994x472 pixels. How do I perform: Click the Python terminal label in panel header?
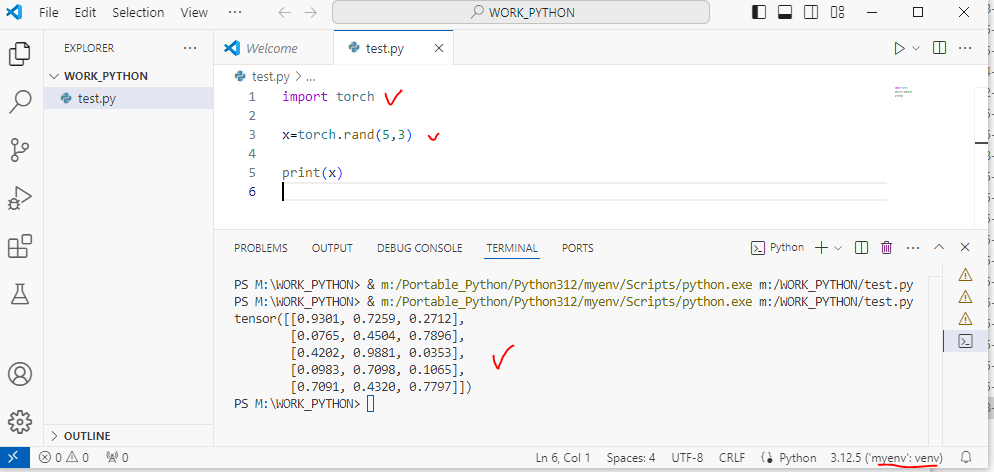pyautogui.click(x=777, y=248)
